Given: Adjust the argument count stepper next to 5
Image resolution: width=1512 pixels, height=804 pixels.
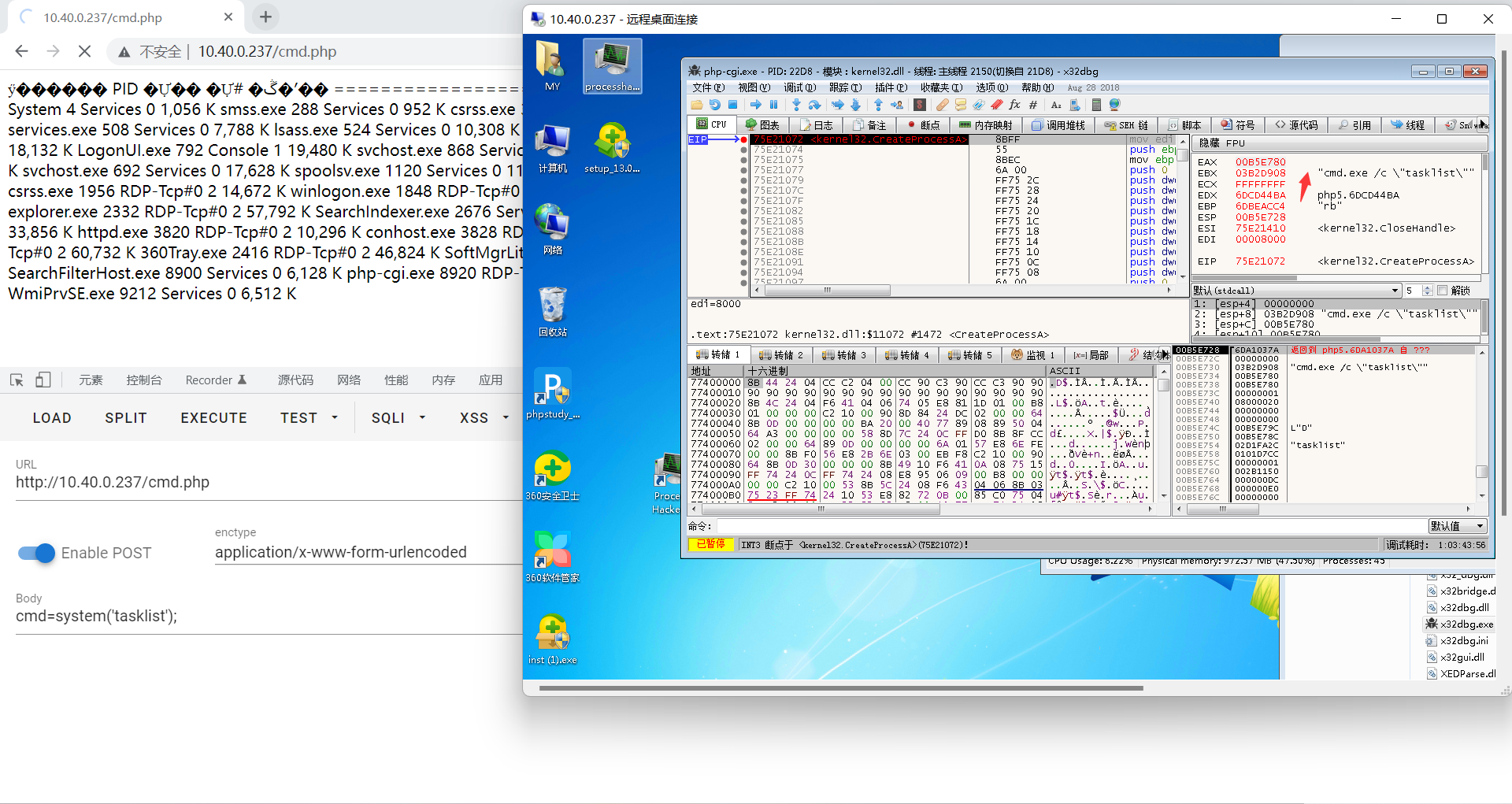Looking at the screenshot, I should (1428, 291).
